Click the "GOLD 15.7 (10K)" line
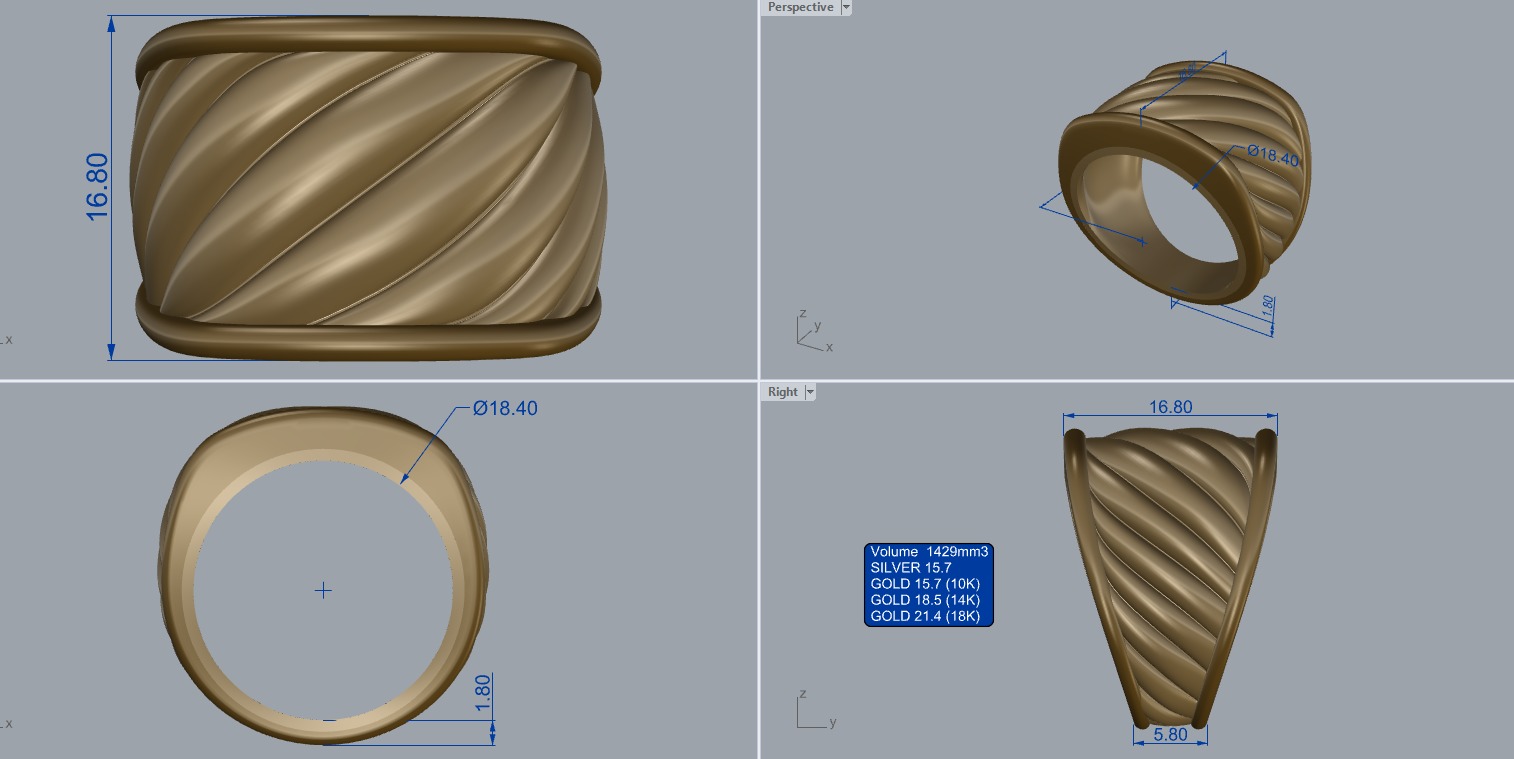The width and height of the screenshot is (1514, 759). (x=924, y=584)
